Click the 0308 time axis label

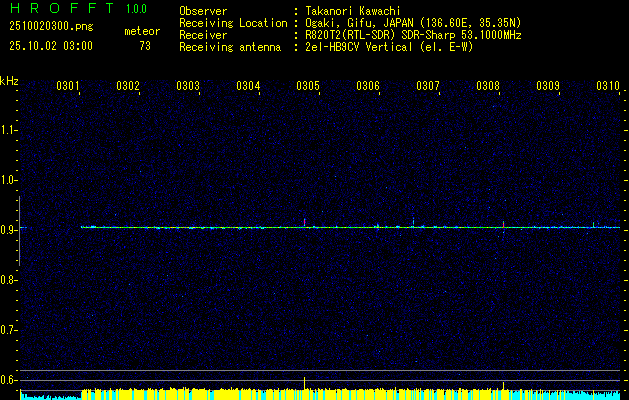488,86
